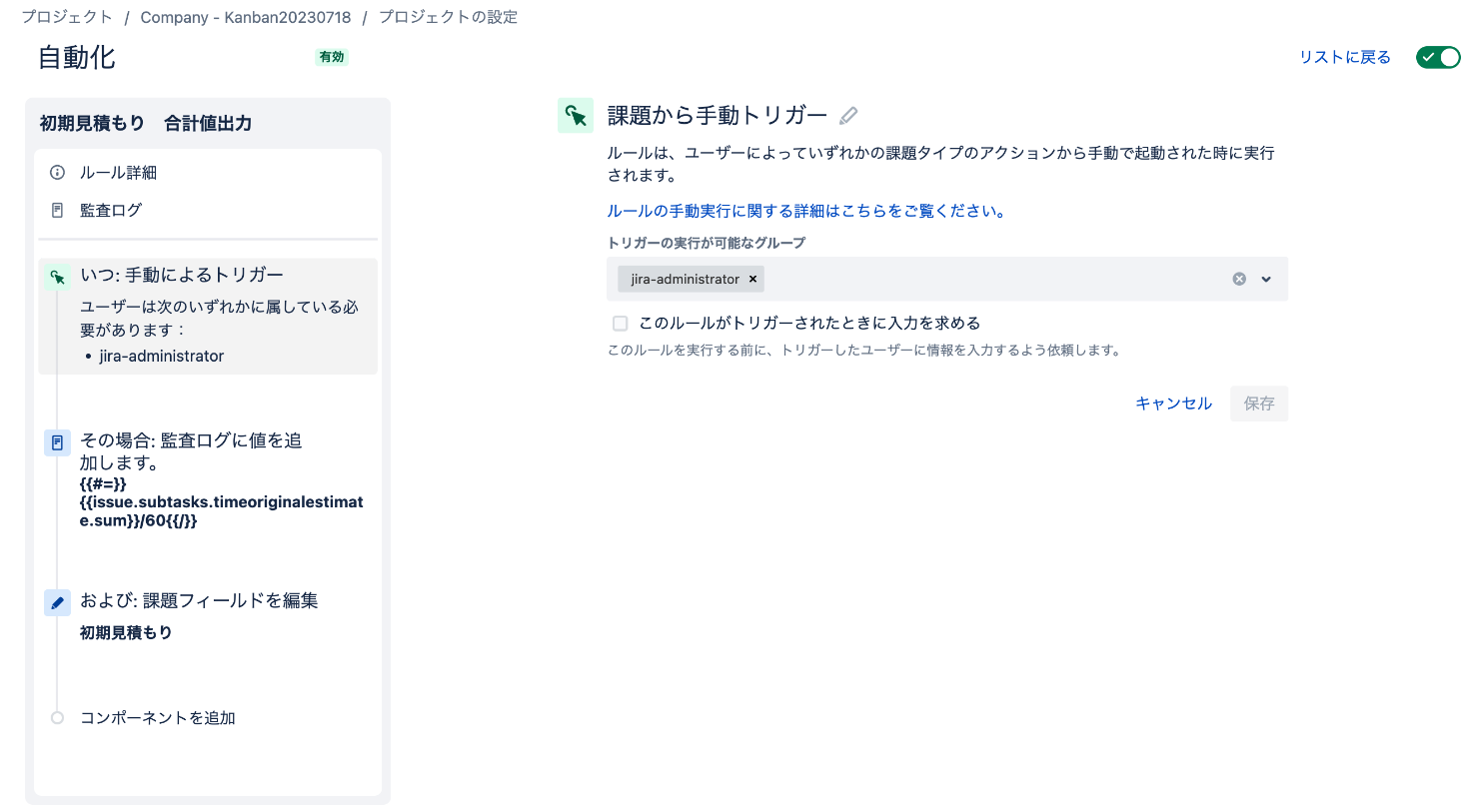Remove the jira-administrator group tag

pos(752,279)
